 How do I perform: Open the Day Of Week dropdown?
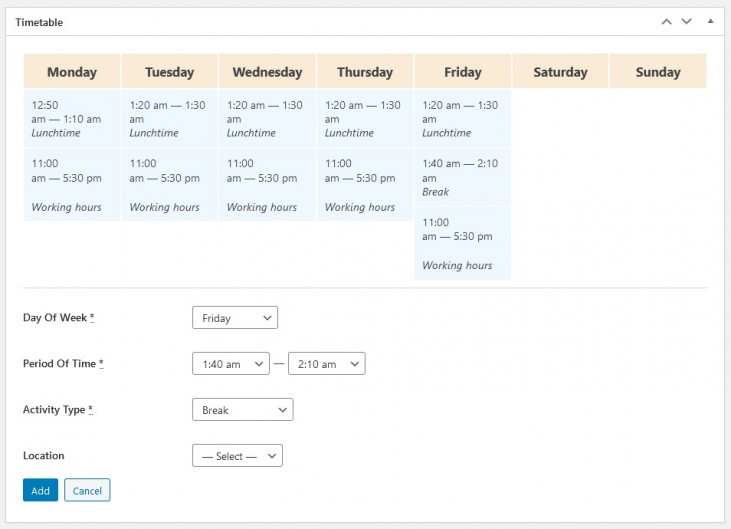click(x=234, y=318)
